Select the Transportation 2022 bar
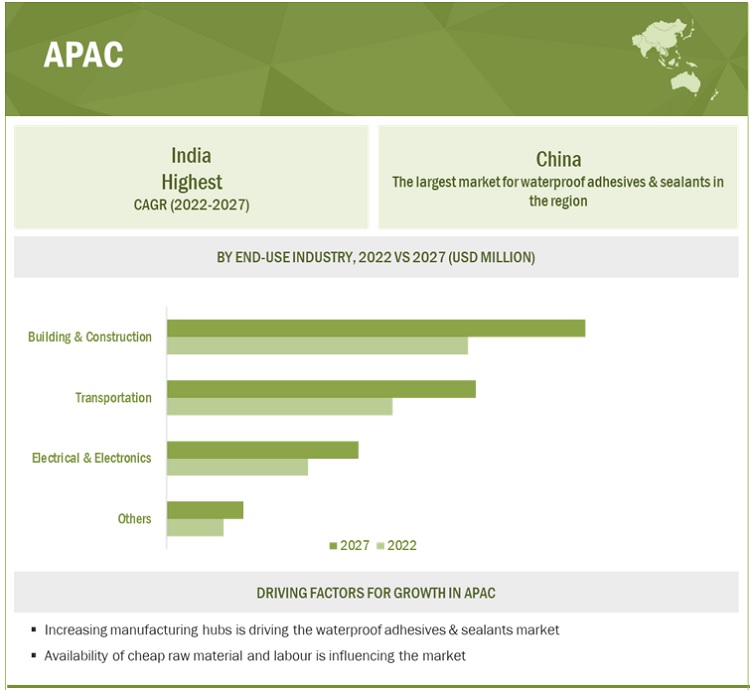Screen dimensions: 750x690 279,407
